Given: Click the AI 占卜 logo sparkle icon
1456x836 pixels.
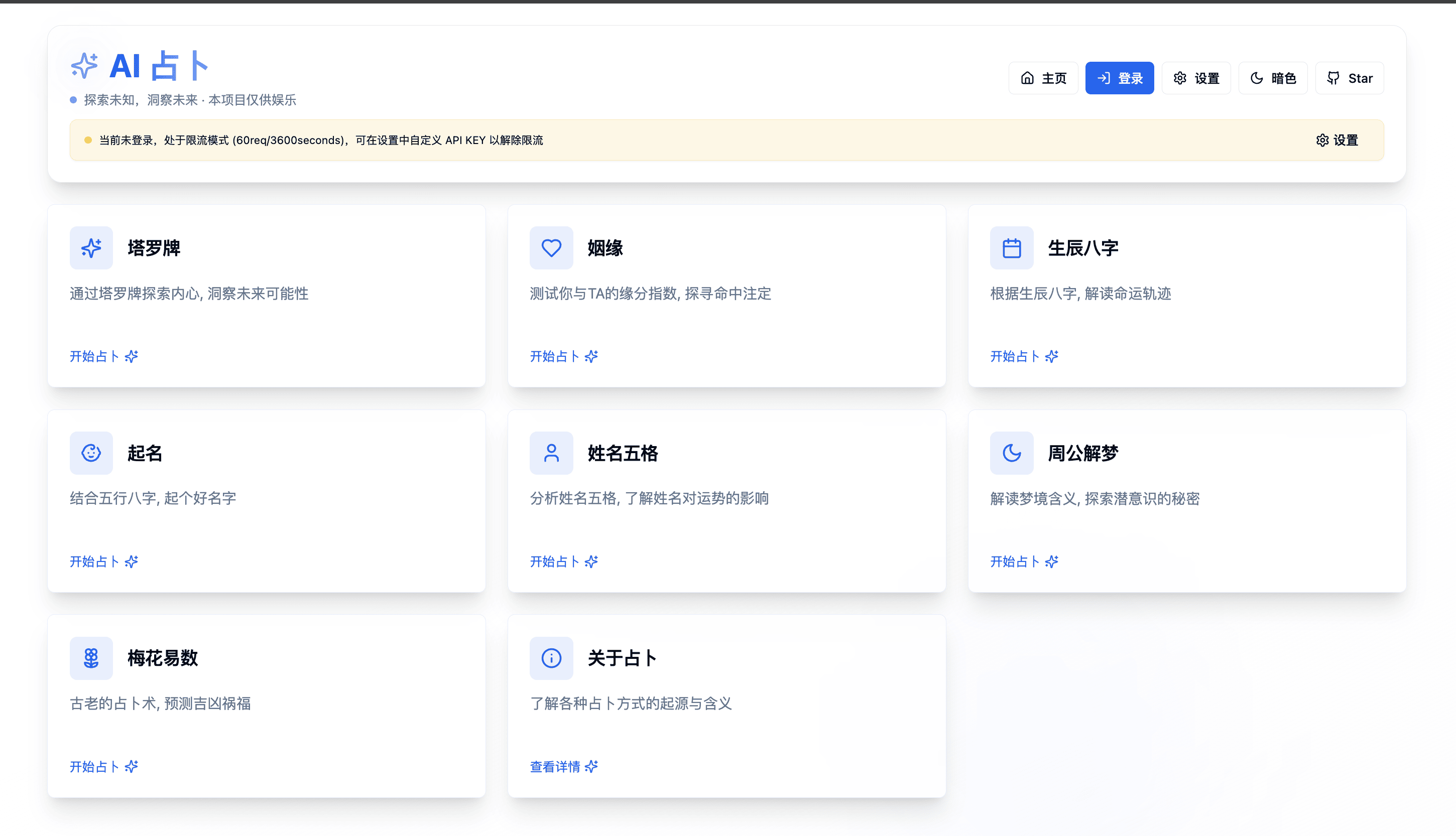Looking at the screenshot, I should (x=84, y=65).
